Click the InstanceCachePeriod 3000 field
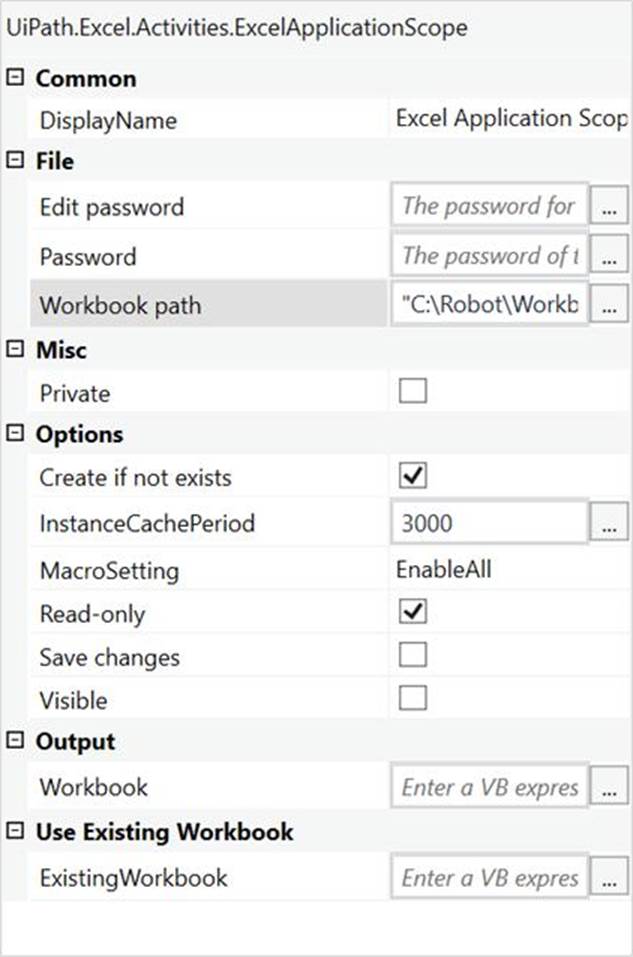This screenshot has height=957, width=633. (490, 524)
